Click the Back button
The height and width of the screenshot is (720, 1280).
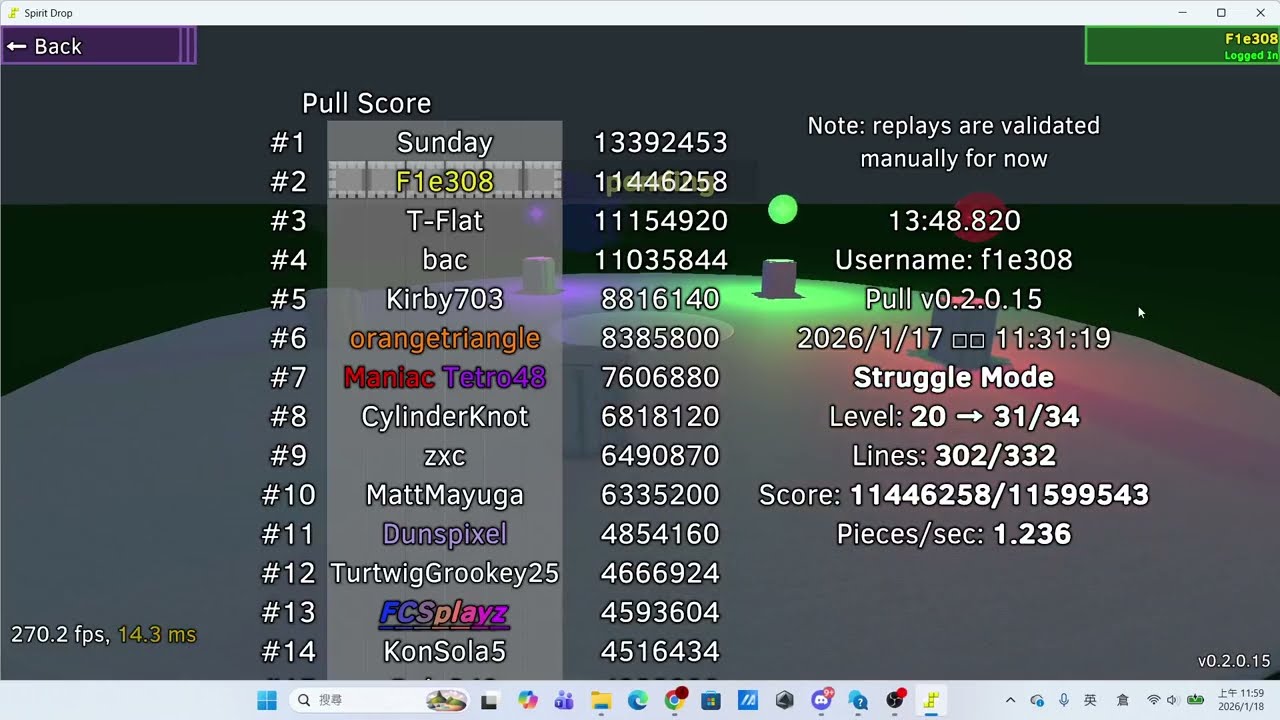pos(98,46)
